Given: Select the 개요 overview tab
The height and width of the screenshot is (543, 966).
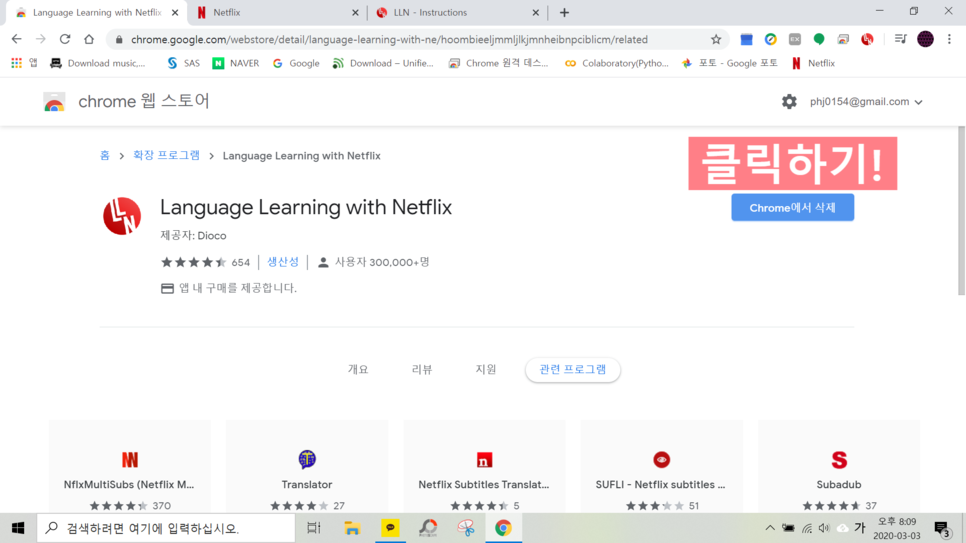Looking at the screenshot, I should tap(358, 369).
